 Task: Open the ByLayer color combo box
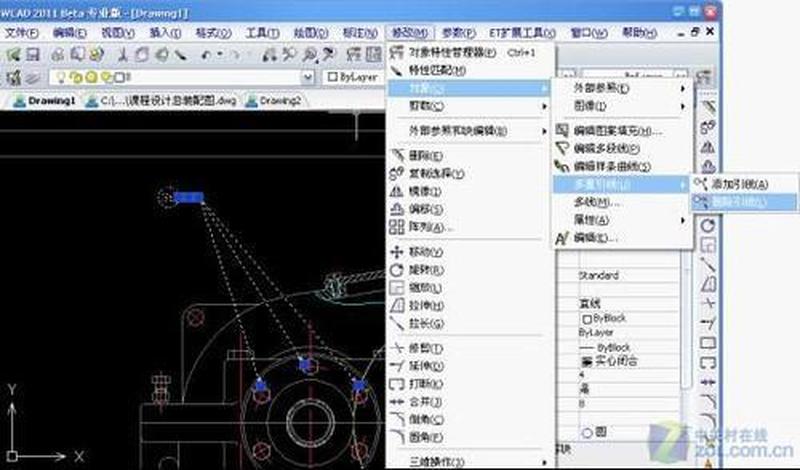point(354,78)
